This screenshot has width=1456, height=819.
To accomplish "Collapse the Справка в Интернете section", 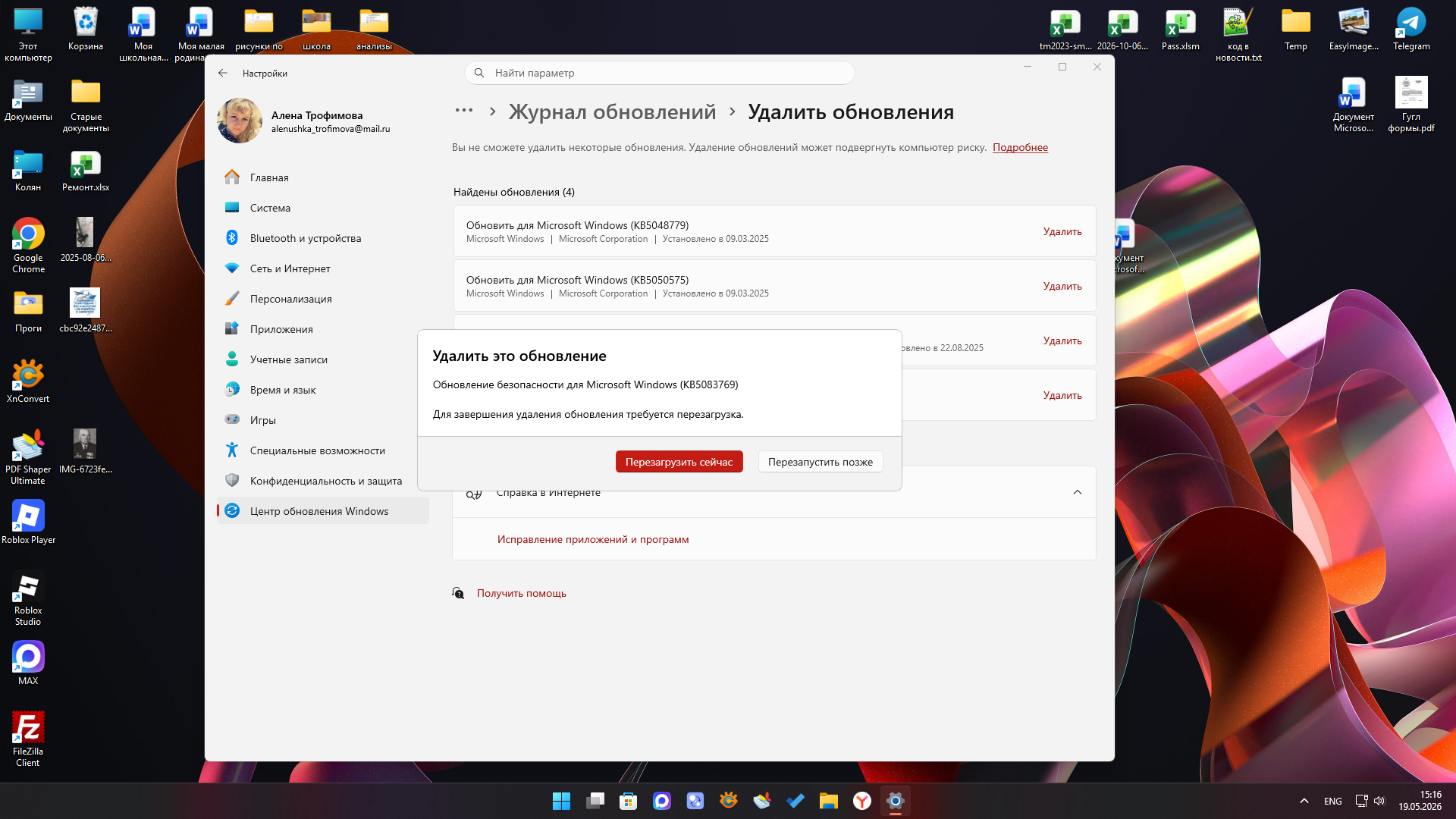I will click(1077, 492).
